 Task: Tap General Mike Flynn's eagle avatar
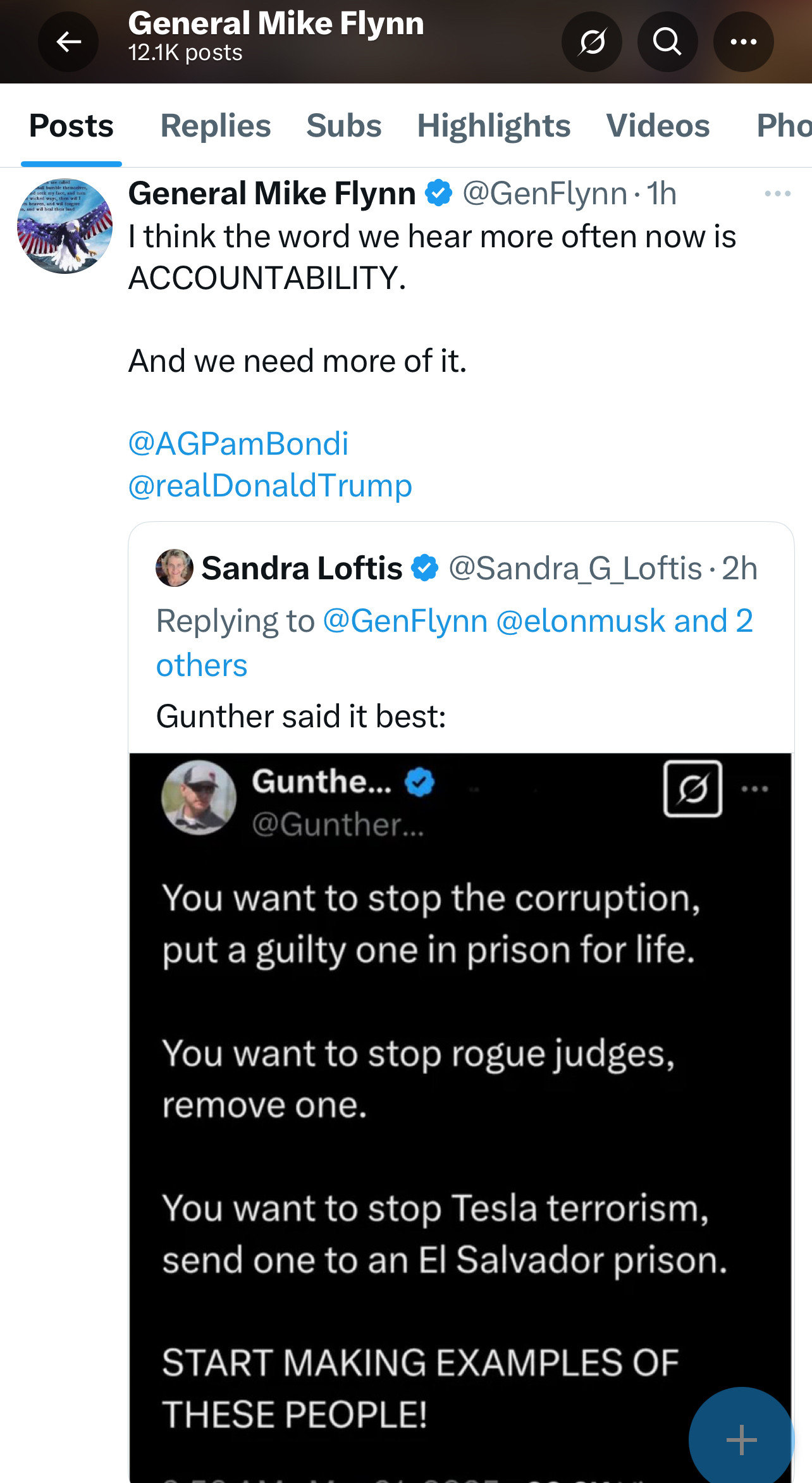coord(65,226)
